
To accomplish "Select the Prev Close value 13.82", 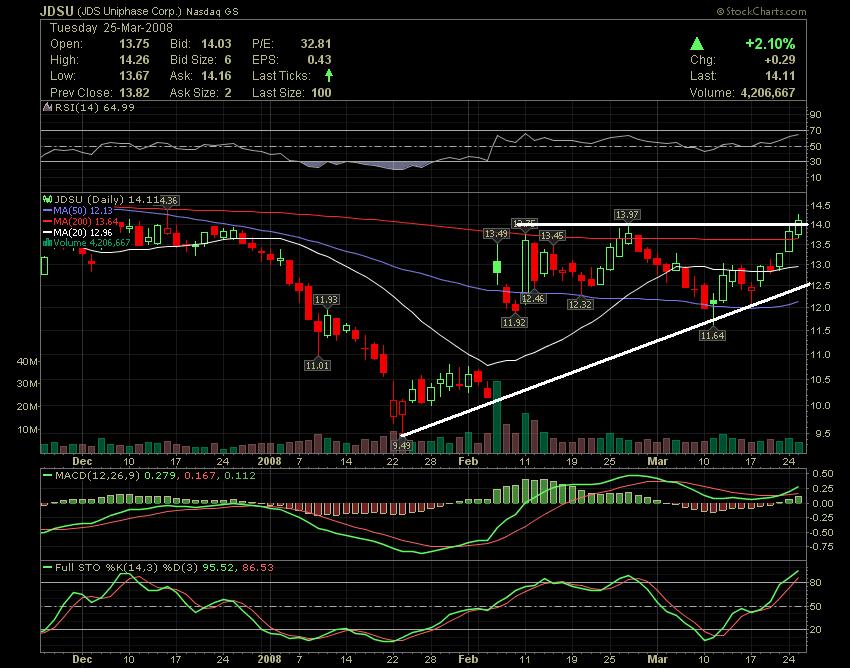I will pos(134,93).
